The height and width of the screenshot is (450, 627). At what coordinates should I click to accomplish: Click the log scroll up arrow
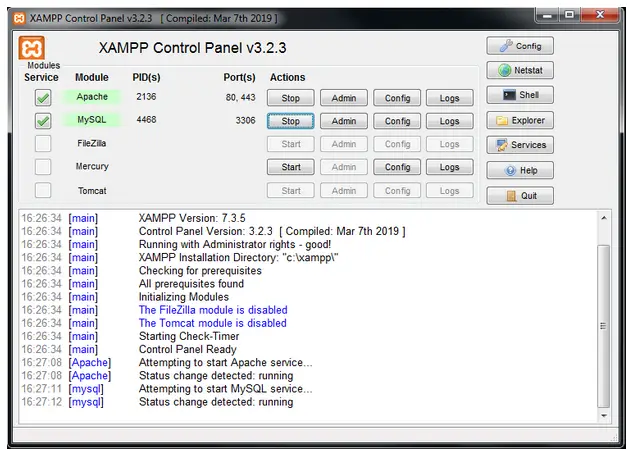click(x=604, y=218)
